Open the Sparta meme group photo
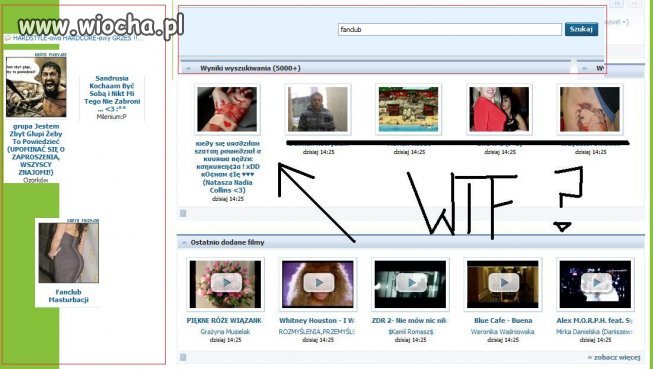Image resolution: width=653 pixels, height=369 pixels. [36, 87]
